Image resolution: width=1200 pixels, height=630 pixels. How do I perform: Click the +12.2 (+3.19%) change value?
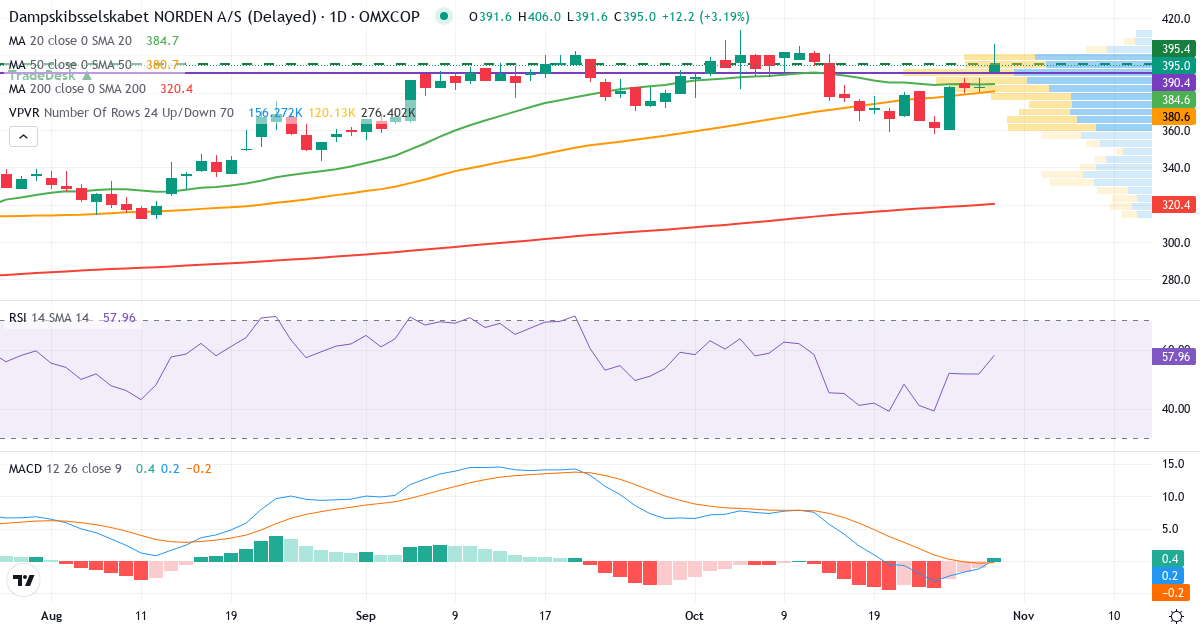[706, 17]
